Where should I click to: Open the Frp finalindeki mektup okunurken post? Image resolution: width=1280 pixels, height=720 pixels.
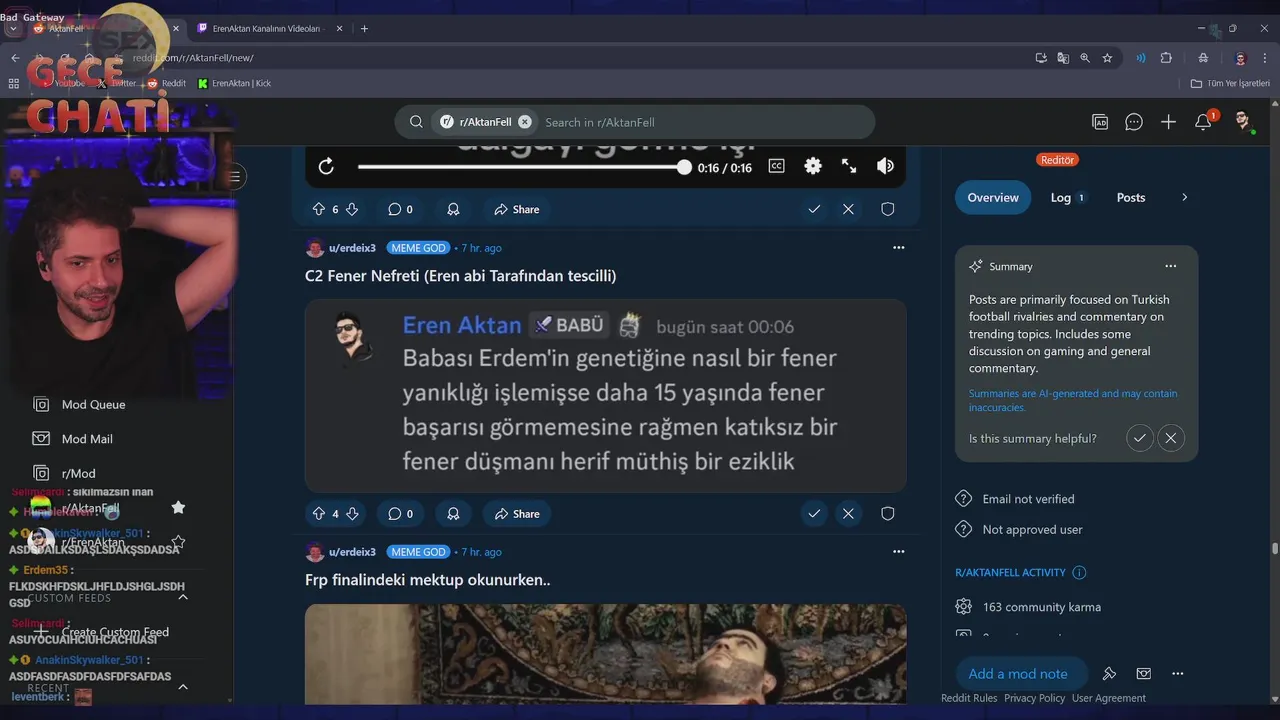click(428, 580)
